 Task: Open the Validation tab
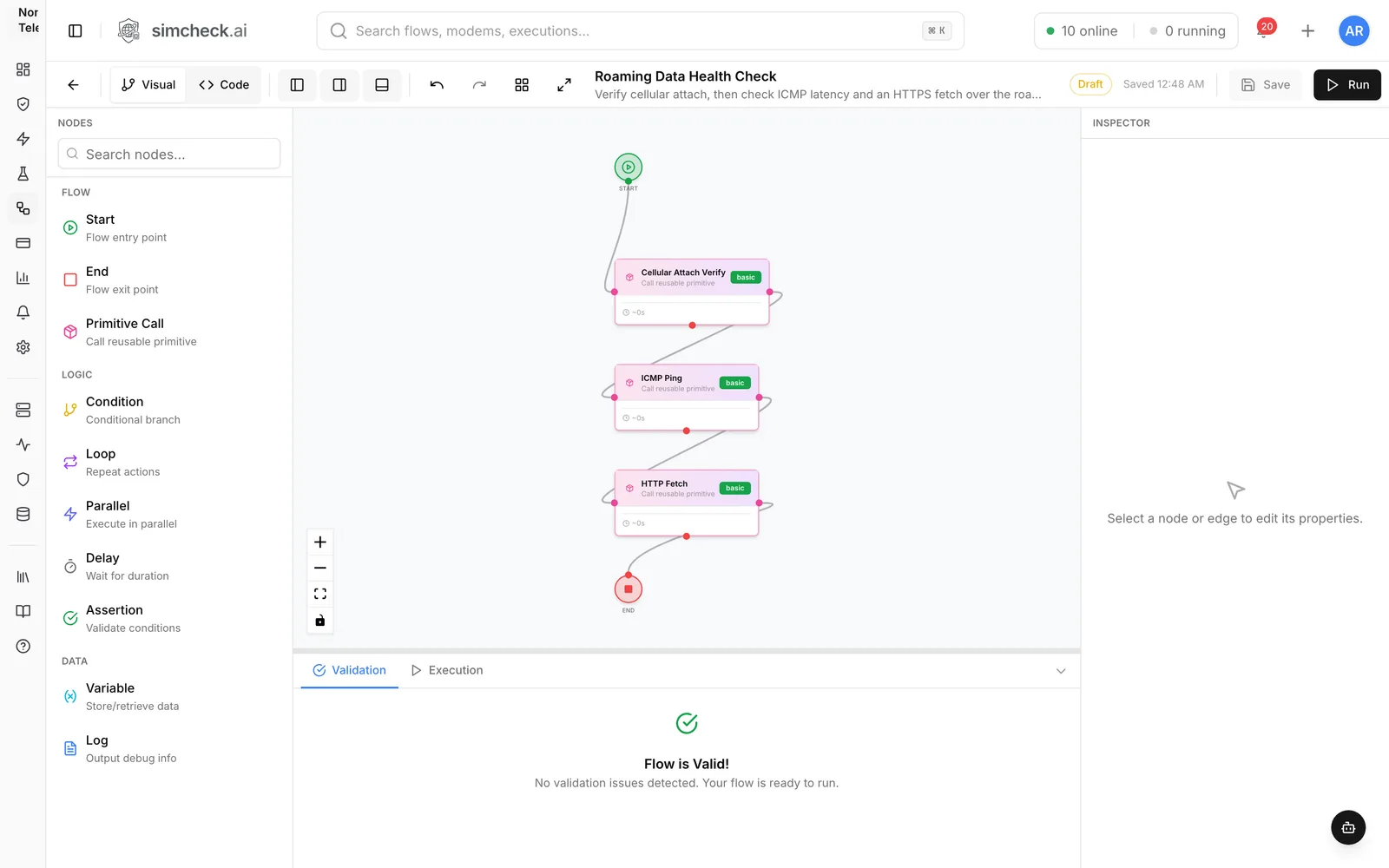coord(349,671)
